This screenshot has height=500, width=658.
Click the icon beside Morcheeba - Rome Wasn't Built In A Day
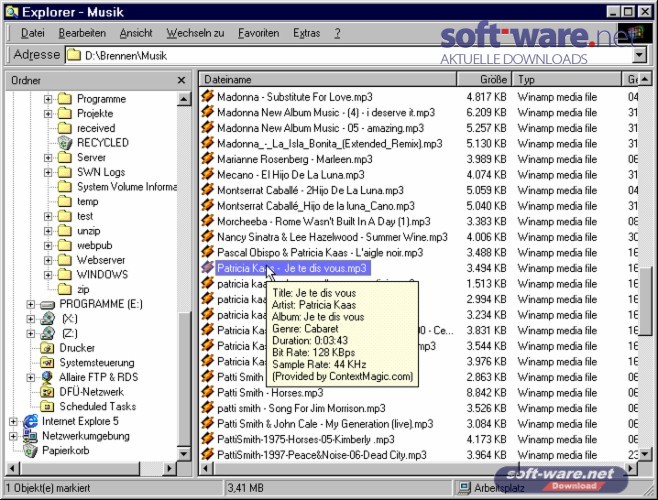tap(207, 221)
